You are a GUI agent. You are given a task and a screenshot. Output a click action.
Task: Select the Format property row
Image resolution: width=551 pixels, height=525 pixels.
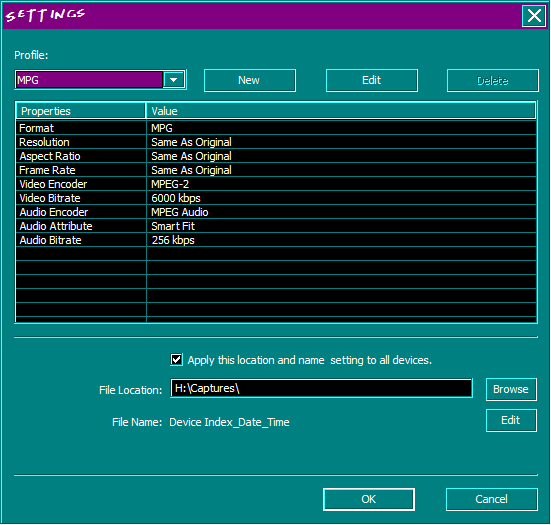pos(276,128)
